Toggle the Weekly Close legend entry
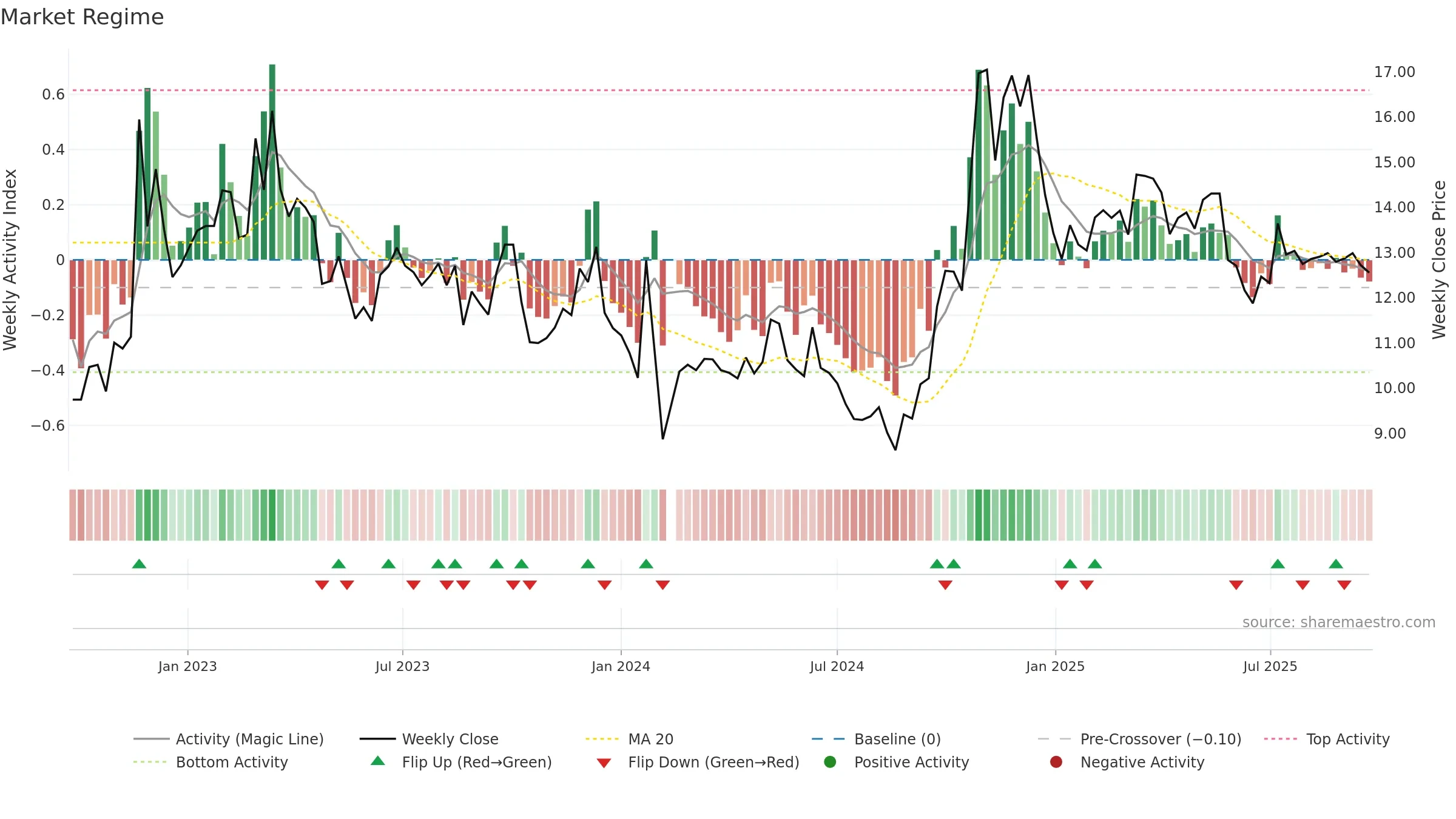1456x819 pixels. (429, 739)
